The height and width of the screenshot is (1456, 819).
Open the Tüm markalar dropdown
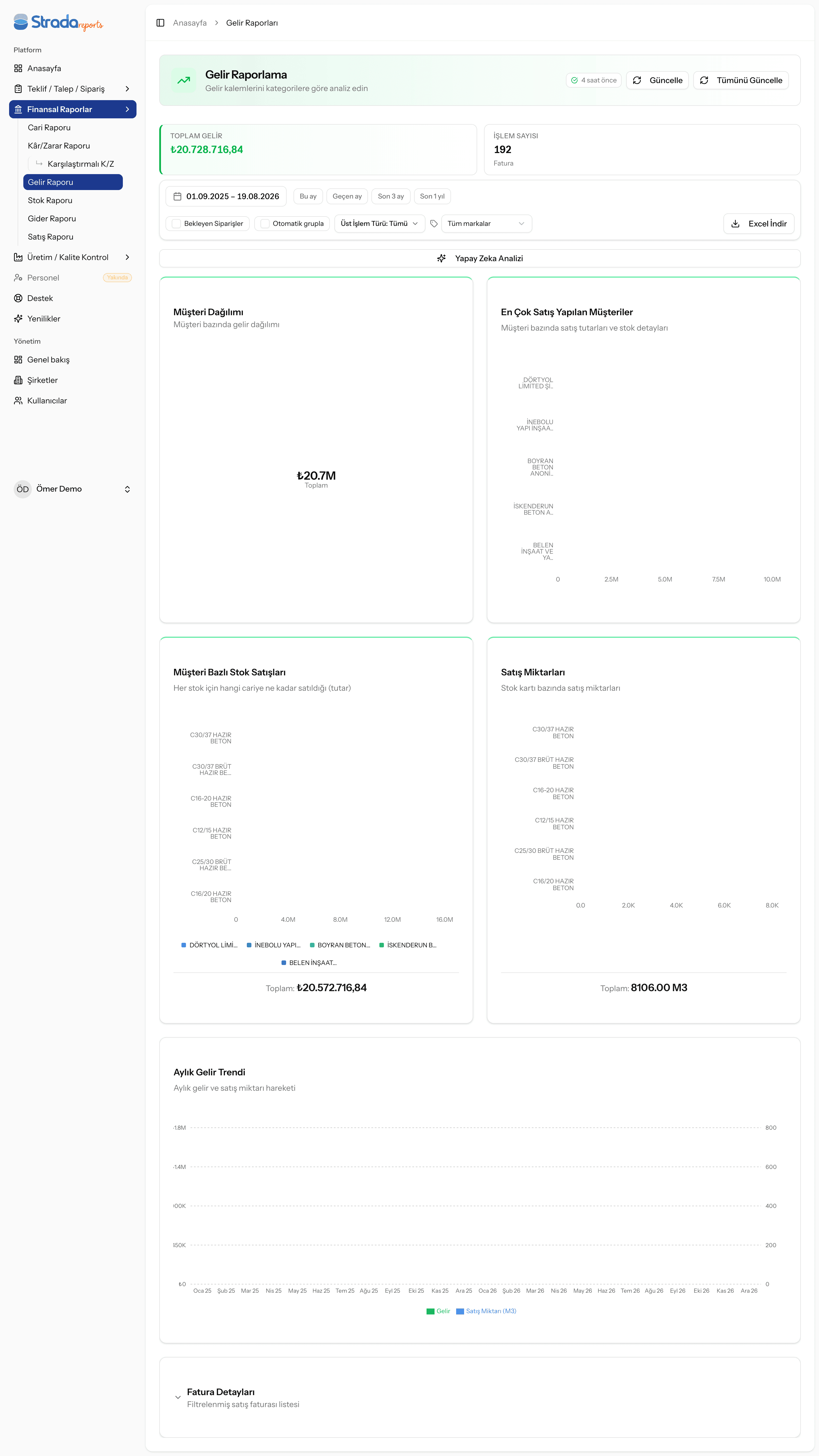pos(486,224)
